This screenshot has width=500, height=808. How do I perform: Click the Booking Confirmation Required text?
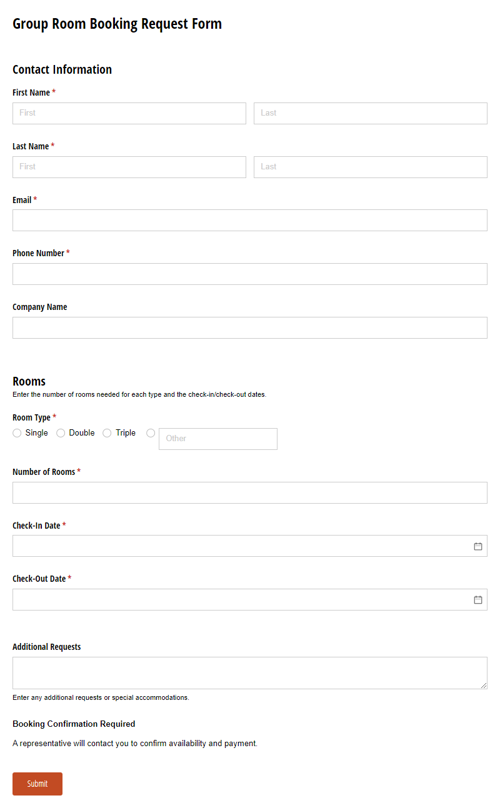pyautogui.click(x=74, y=723)
